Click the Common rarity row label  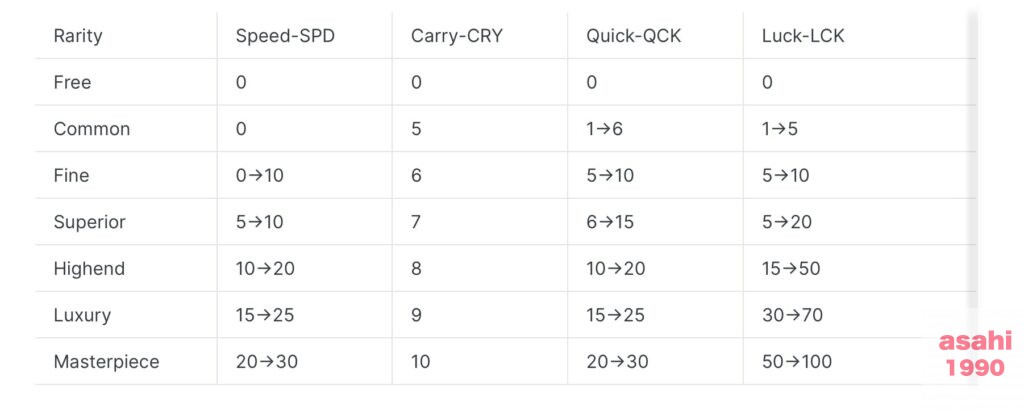91,129
